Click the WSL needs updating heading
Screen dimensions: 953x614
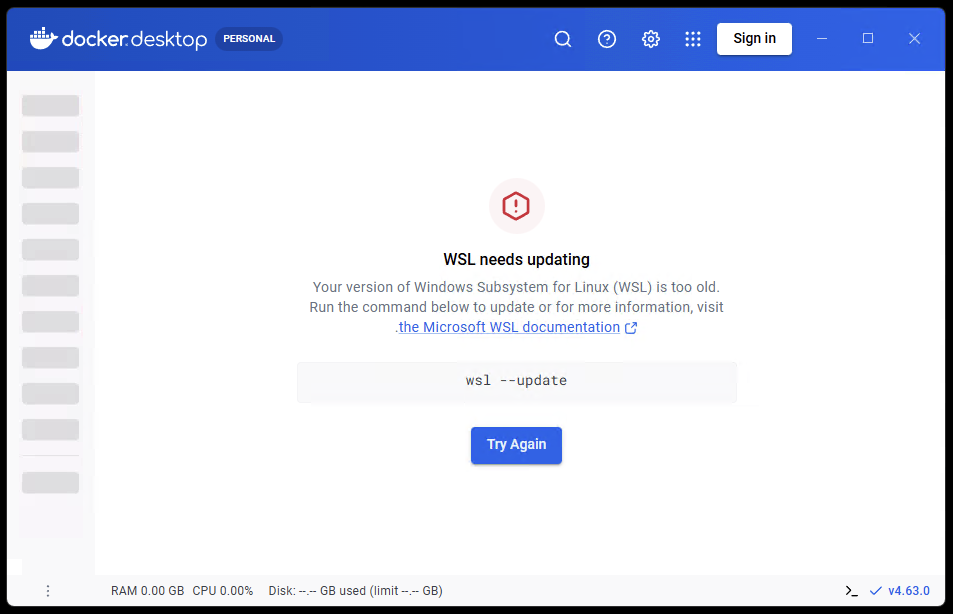[x=517, y=260]
